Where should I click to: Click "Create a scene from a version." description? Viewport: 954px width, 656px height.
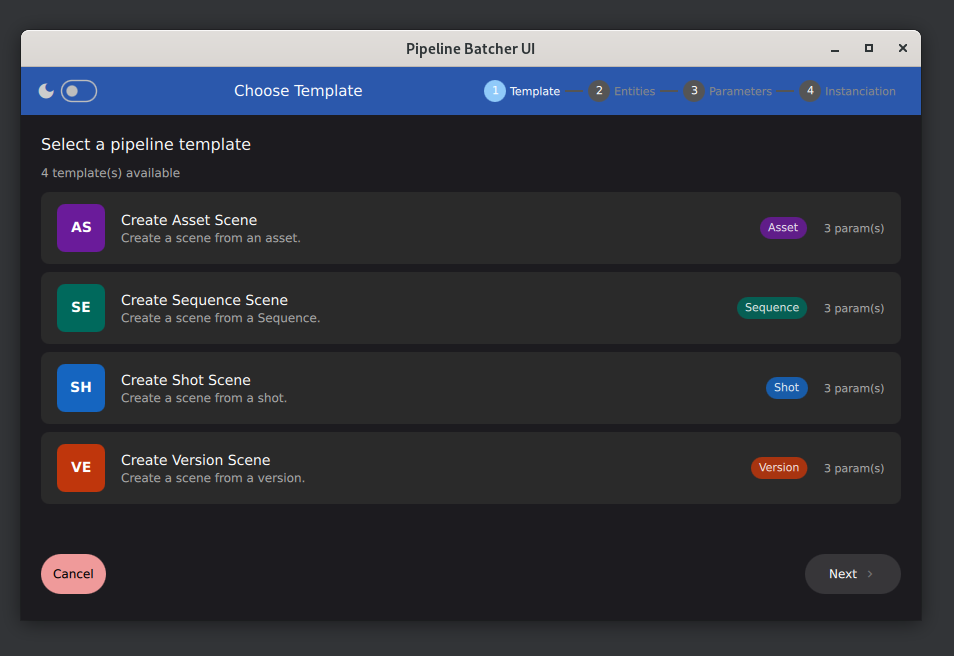213,478
